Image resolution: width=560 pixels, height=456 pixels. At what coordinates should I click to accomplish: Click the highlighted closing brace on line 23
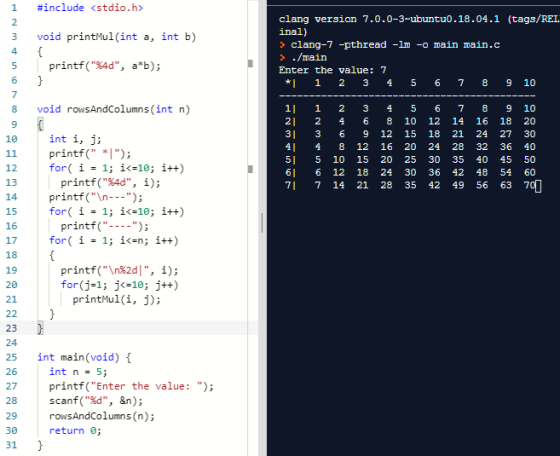pos(40,328)
